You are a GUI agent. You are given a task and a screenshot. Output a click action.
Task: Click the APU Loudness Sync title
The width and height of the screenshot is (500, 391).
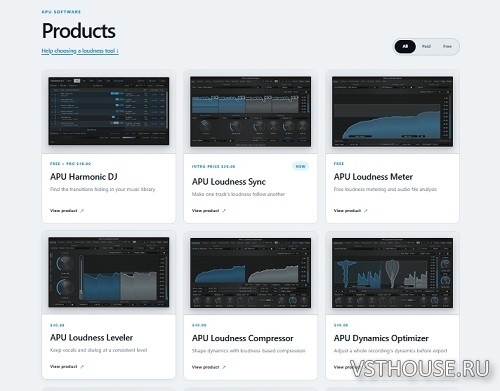coord(229,182)
